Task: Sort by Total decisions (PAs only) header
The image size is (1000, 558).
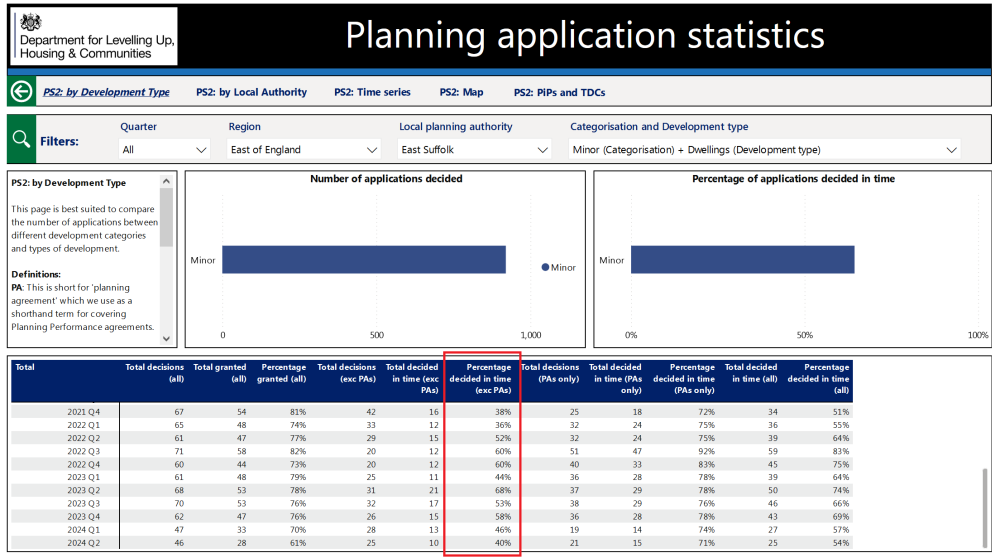Action: pos(550,372)
